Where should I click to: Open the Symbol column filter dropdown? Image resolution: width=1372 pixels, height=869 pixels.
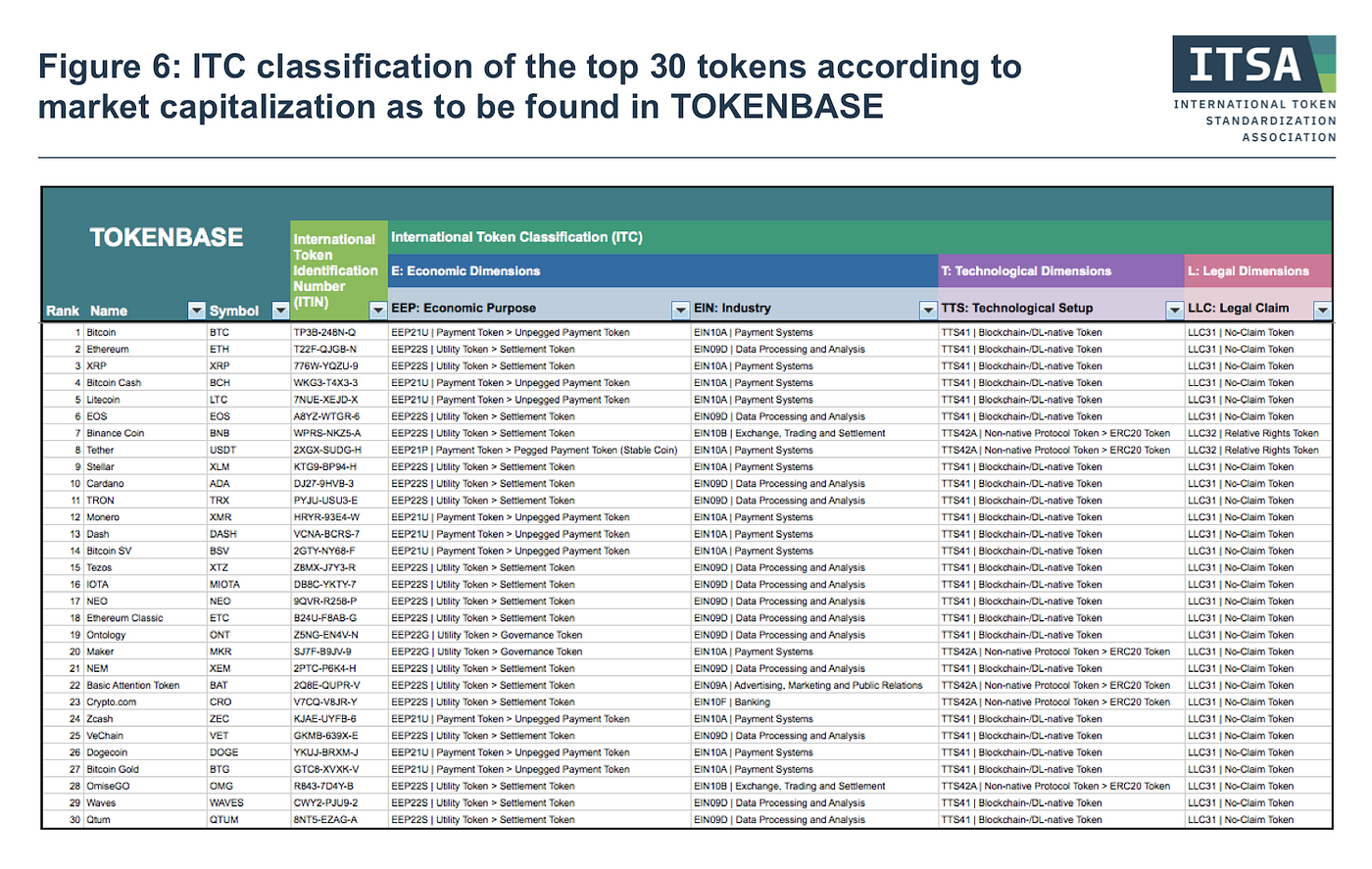click(x=280, y=311)
